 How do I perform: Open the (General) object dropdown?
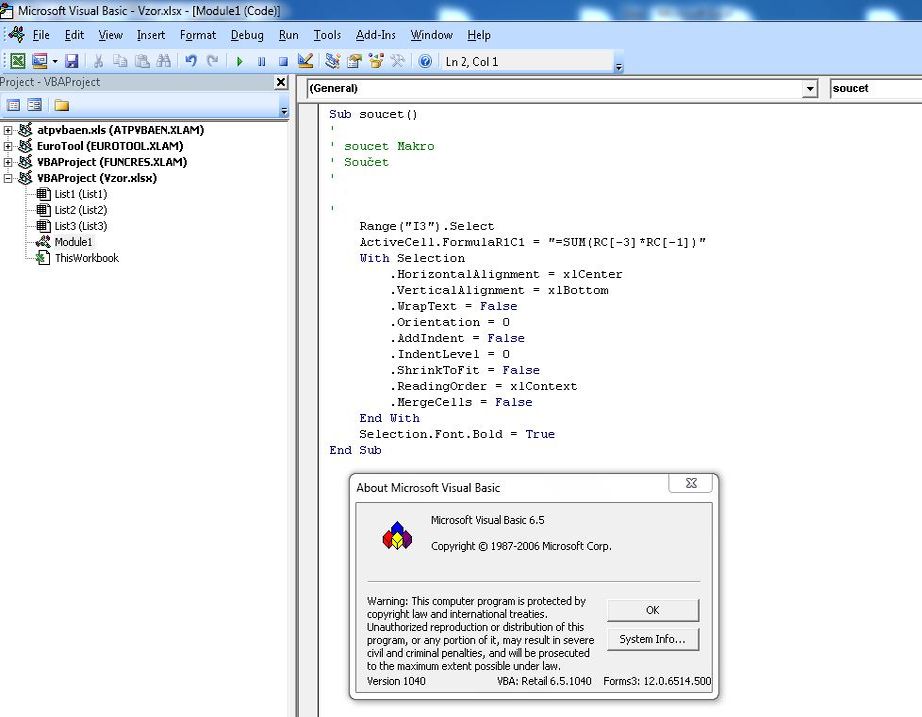pyautogui.click(x=810, y=88)
